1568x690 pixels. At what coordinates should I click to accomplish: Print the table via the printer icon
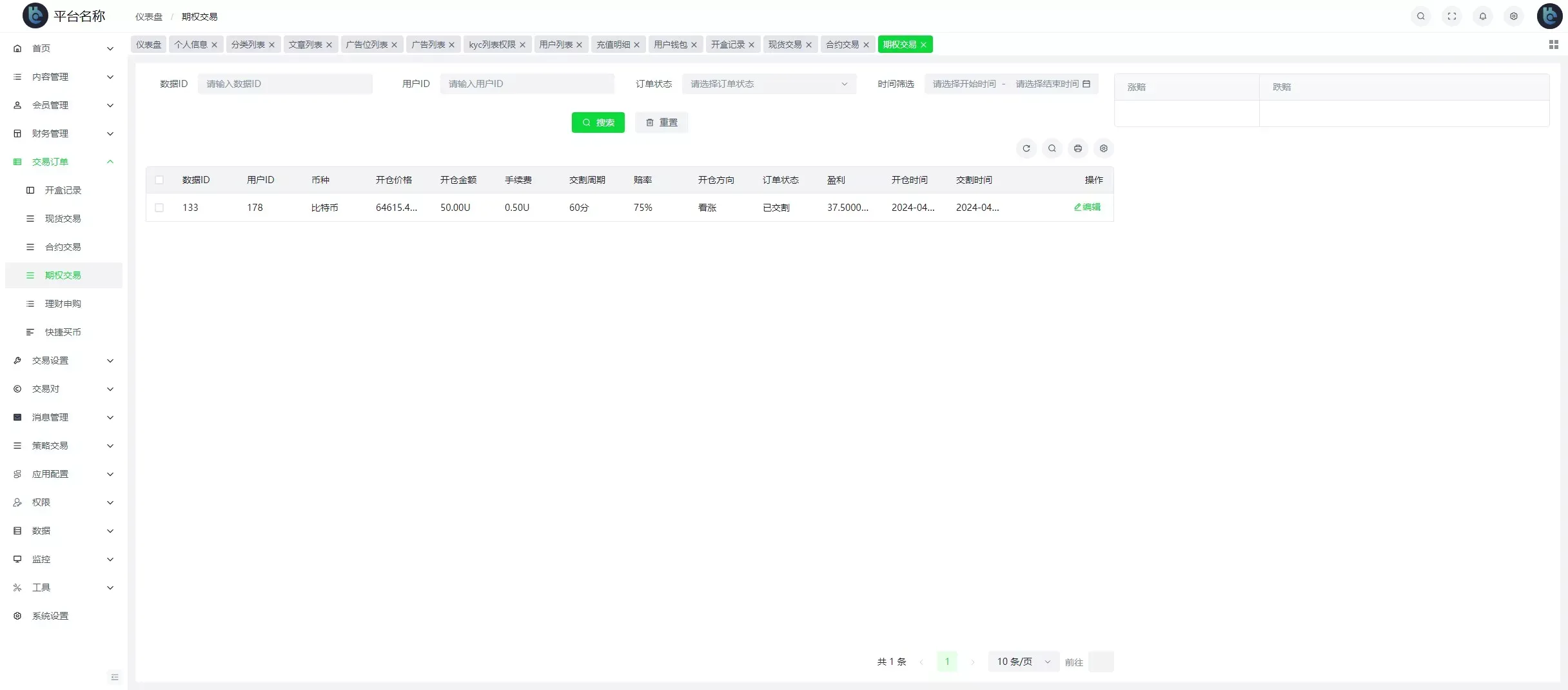click(x=1077, y=148)
